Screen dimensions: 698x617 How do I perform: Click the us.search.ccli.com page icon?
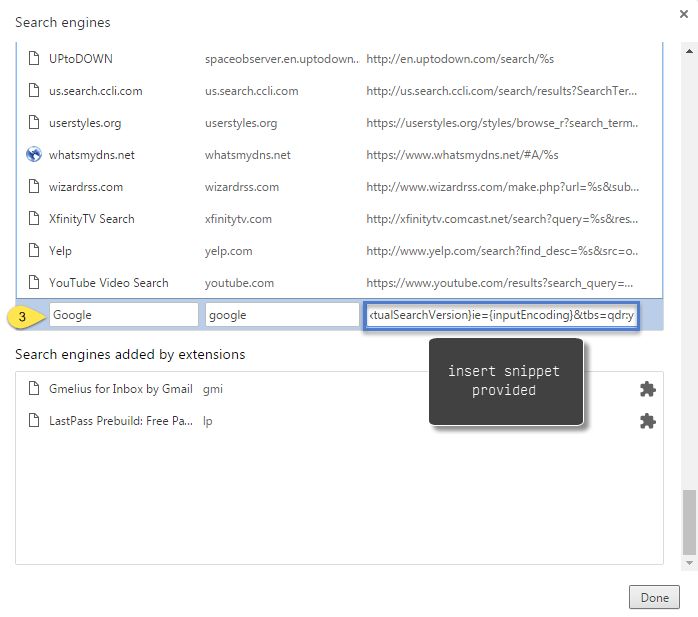[x=34, y=90]
